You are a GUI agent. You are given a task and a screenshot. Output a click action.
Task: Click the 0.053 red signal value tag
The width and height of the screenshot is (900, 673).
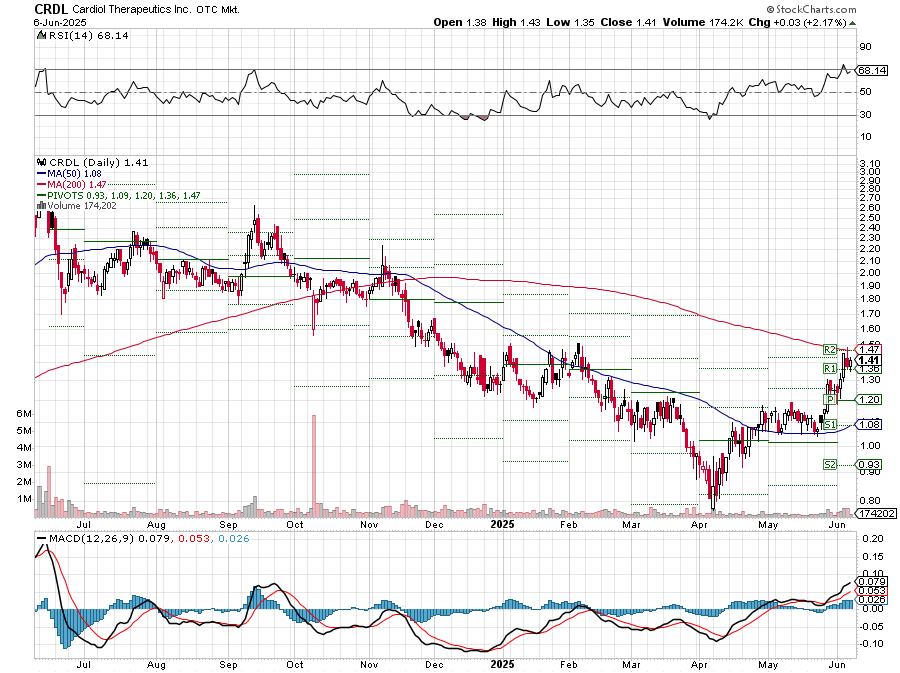872,590
